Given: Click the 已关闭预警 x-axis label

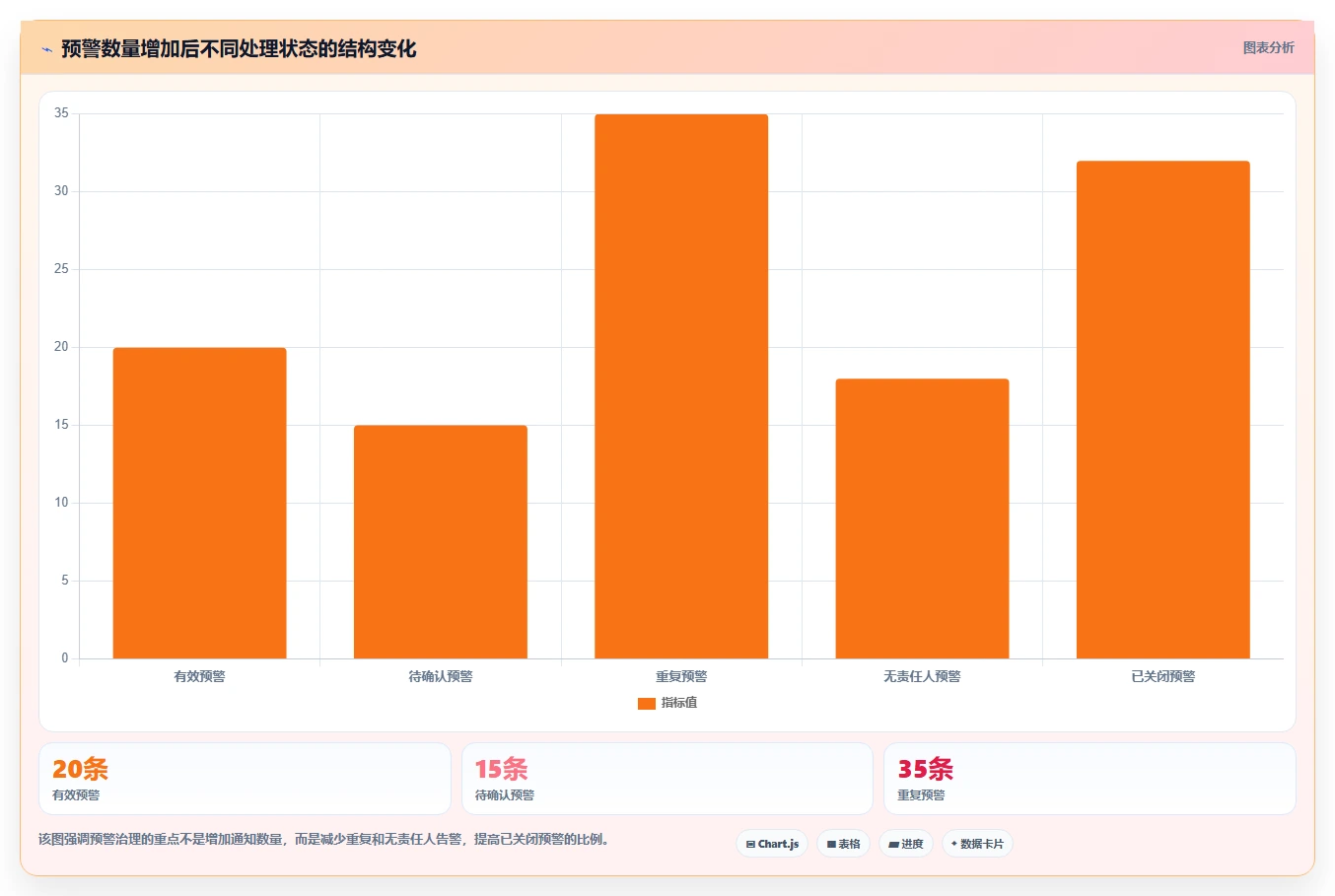Looking at the screenshot, I should point(1163,676).
